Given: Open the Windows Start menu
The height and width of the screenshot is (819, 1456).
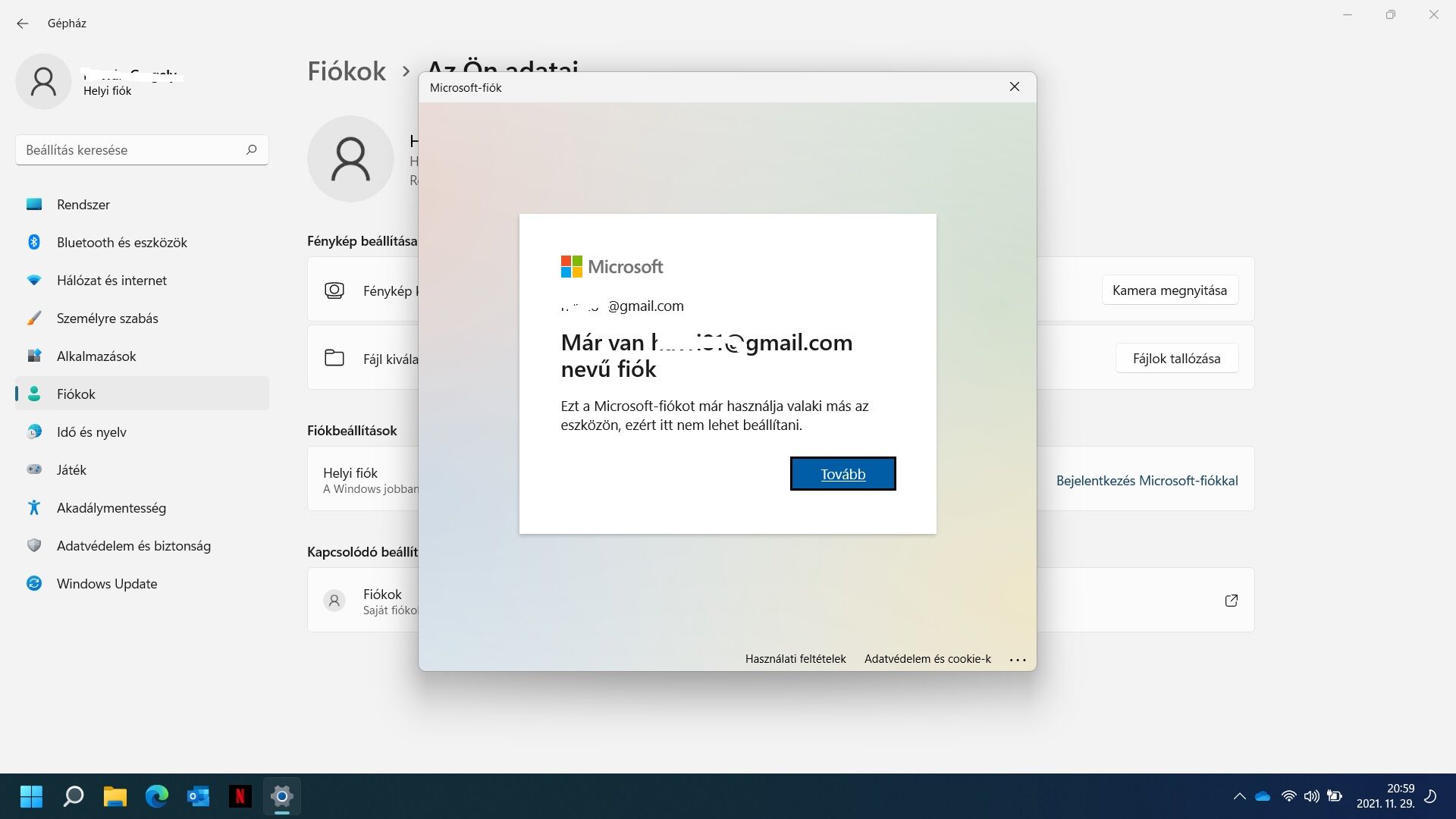Looking at the screenshot, I should tap(31, 796).
